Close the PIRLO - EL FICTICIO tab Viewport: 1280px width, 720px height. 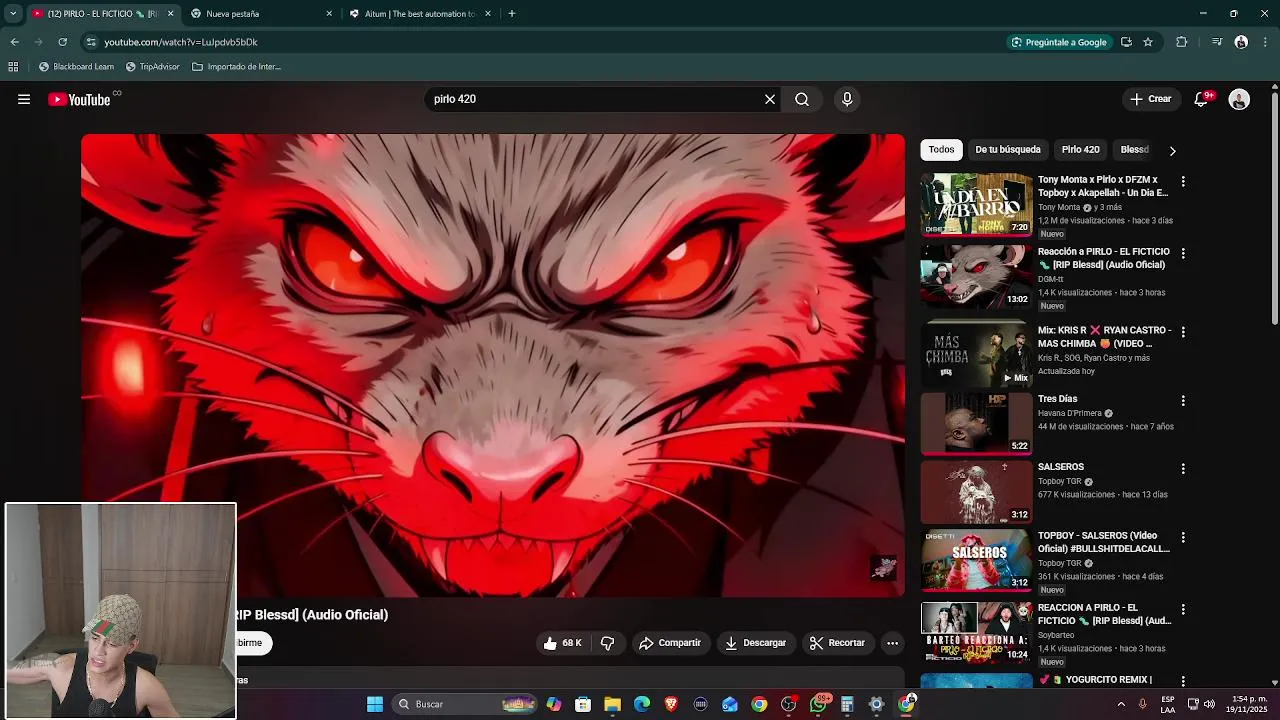pos(170,14)
